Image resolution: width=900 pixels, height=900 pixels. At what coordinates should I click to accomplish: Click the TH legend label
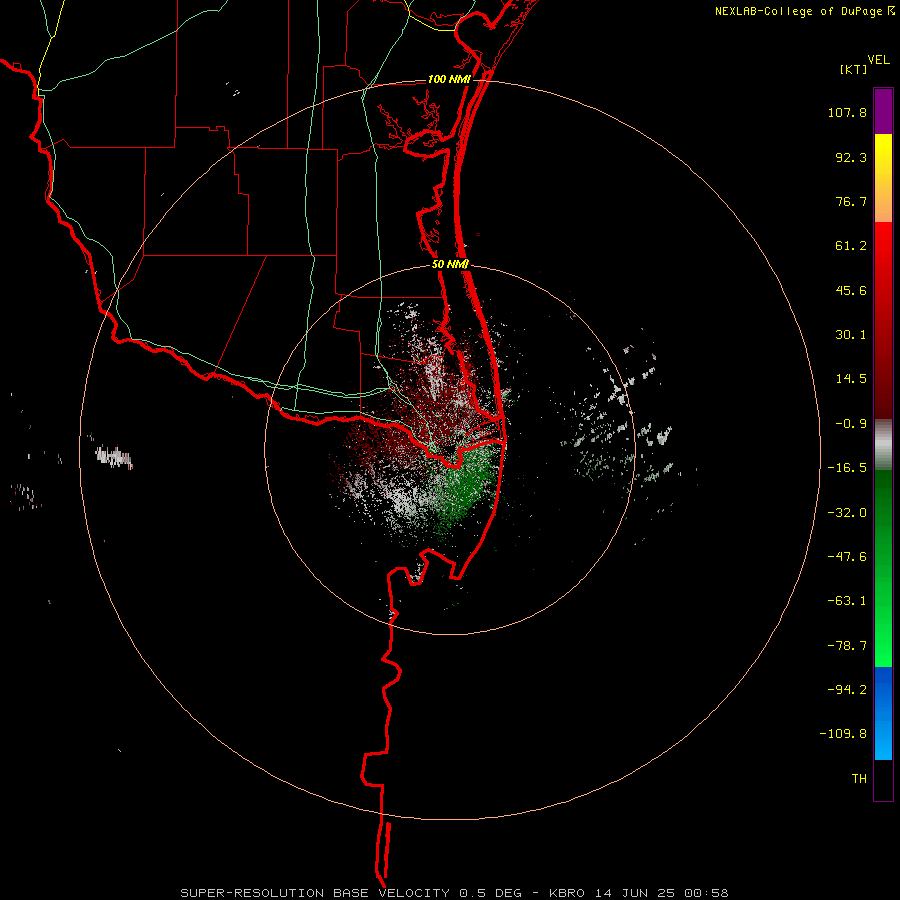click(x=859, y=779)
